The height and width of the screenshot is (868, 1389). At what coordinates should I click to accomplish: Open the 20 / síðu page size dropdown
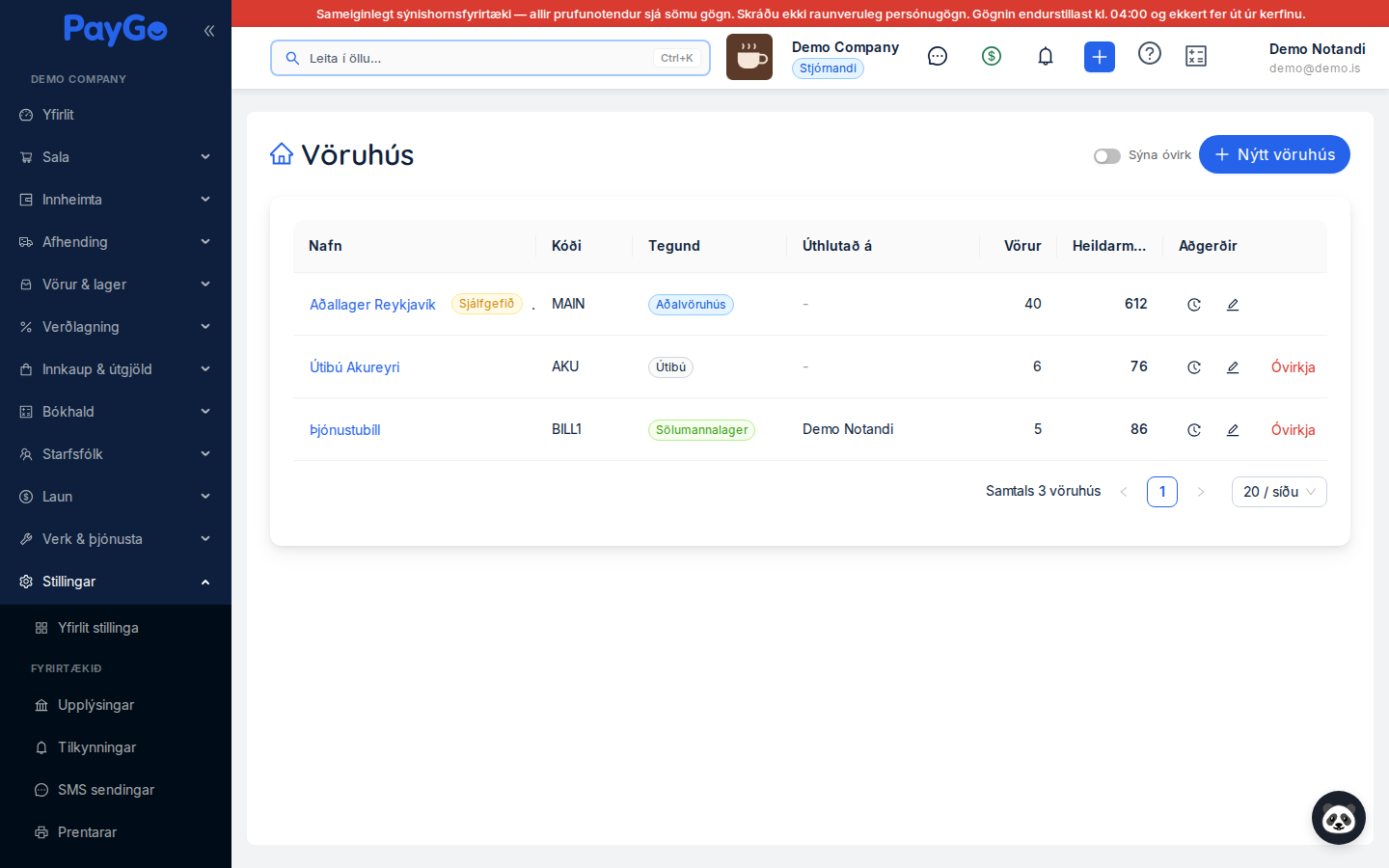pyautogui.click(x=1279, y=492)
